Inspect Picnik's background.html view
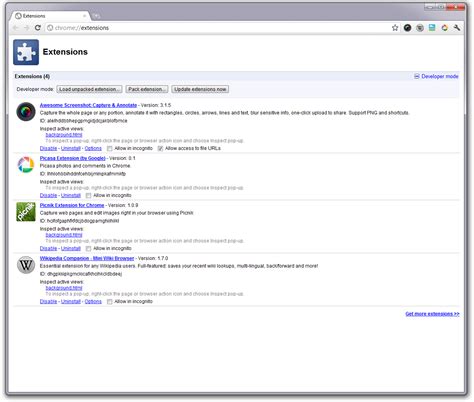 64,235
